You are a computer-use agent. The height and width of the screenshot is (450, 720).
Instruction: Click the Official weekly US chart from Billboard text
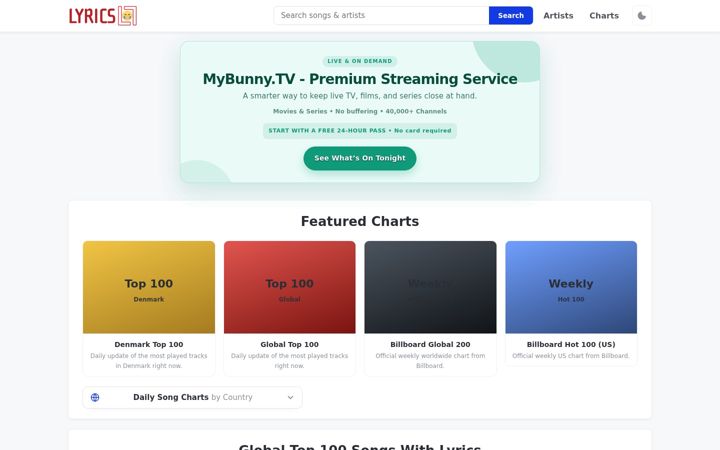pos(571,356)
